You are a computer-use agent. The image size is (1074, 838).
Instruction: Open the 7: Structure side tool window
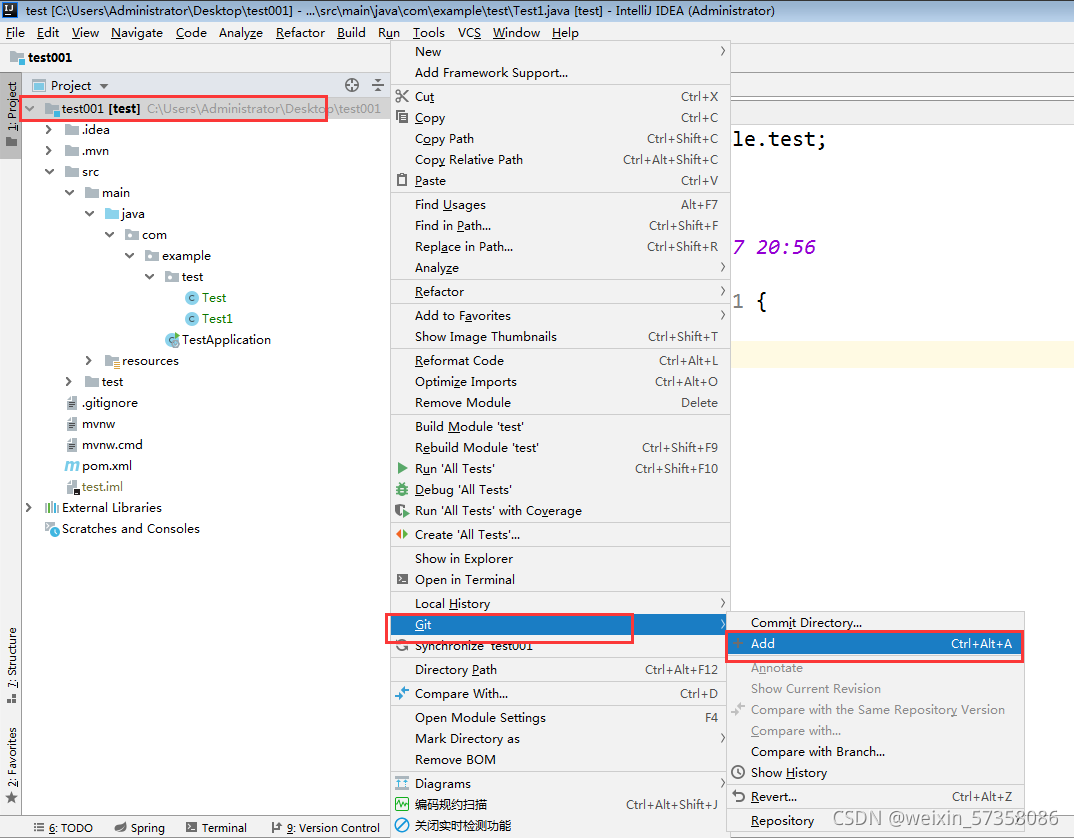coord(11,665)
